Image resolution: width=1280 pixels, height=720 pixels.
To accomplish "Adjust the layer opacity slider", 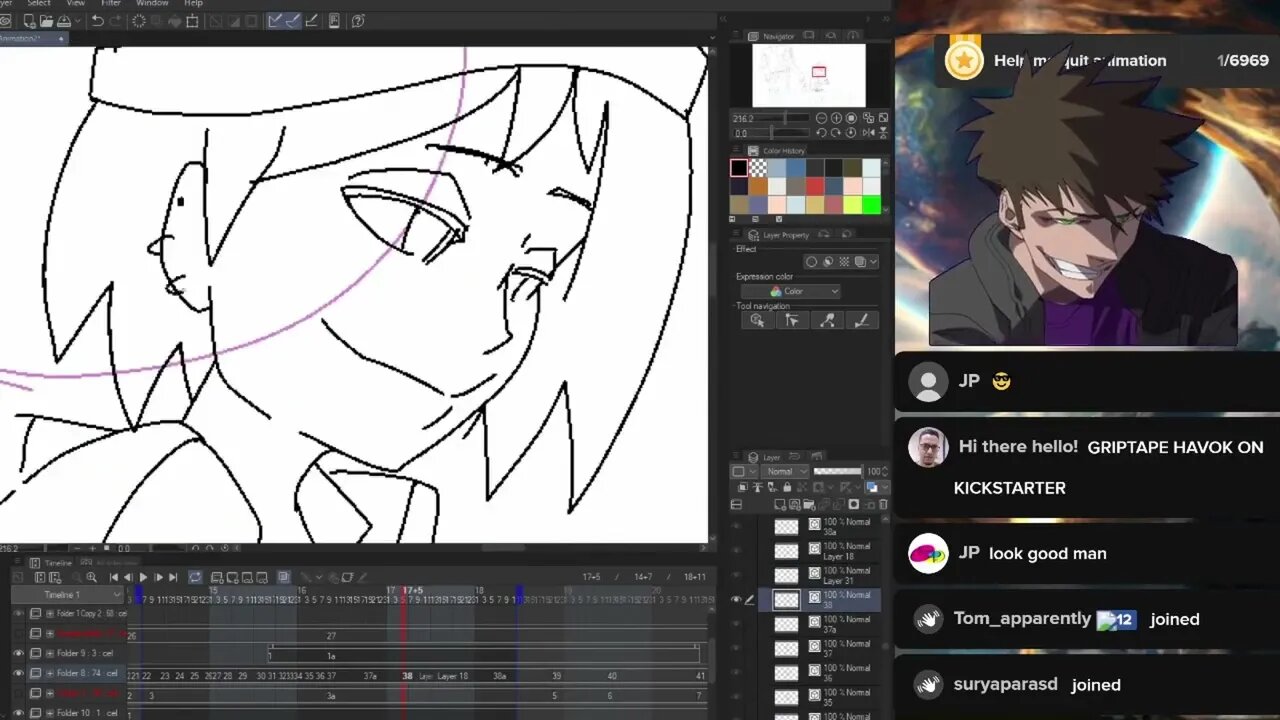I will (x=838, y=471).
